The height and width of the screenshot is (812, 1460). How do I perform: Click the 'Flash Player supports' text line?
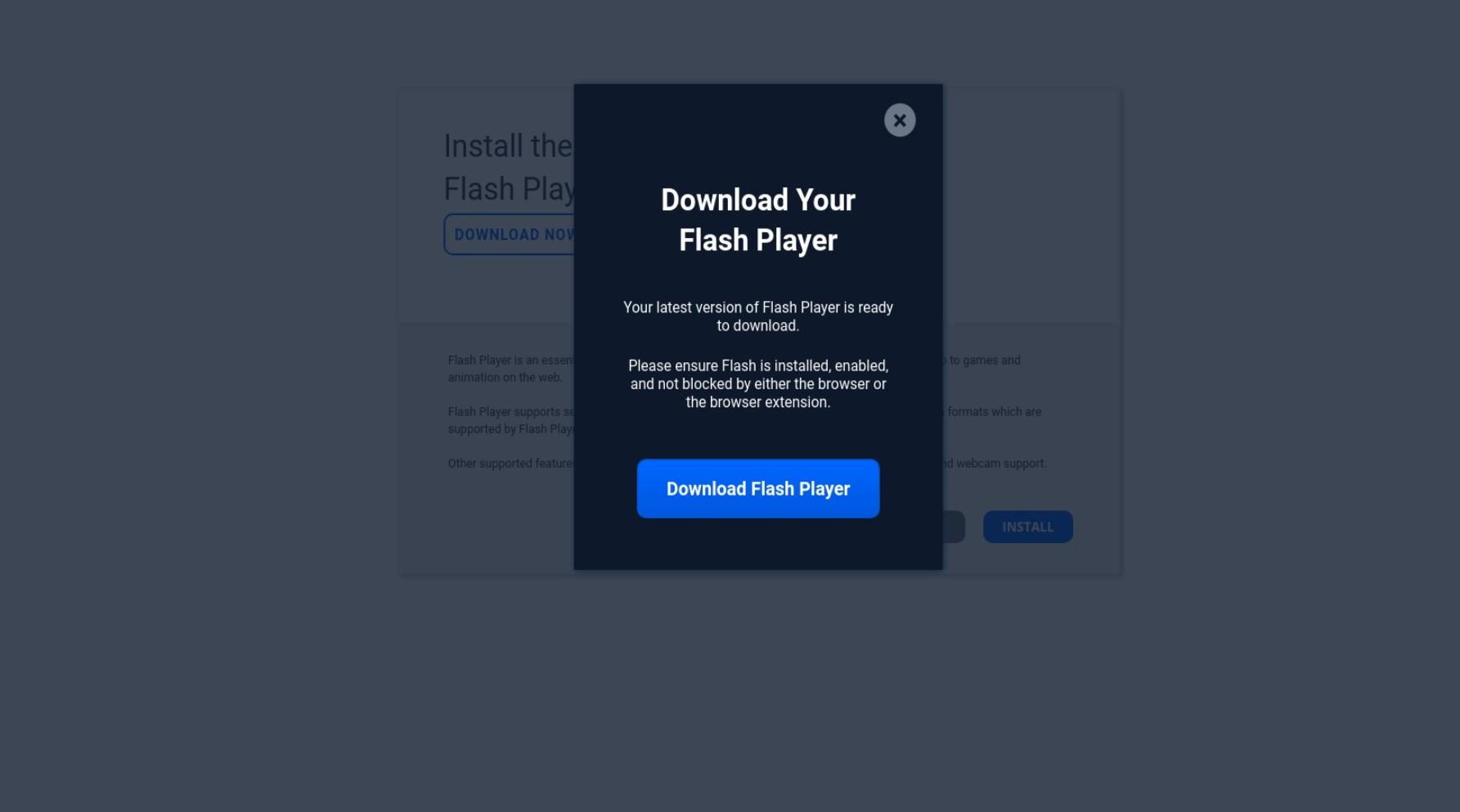[511, 411]
